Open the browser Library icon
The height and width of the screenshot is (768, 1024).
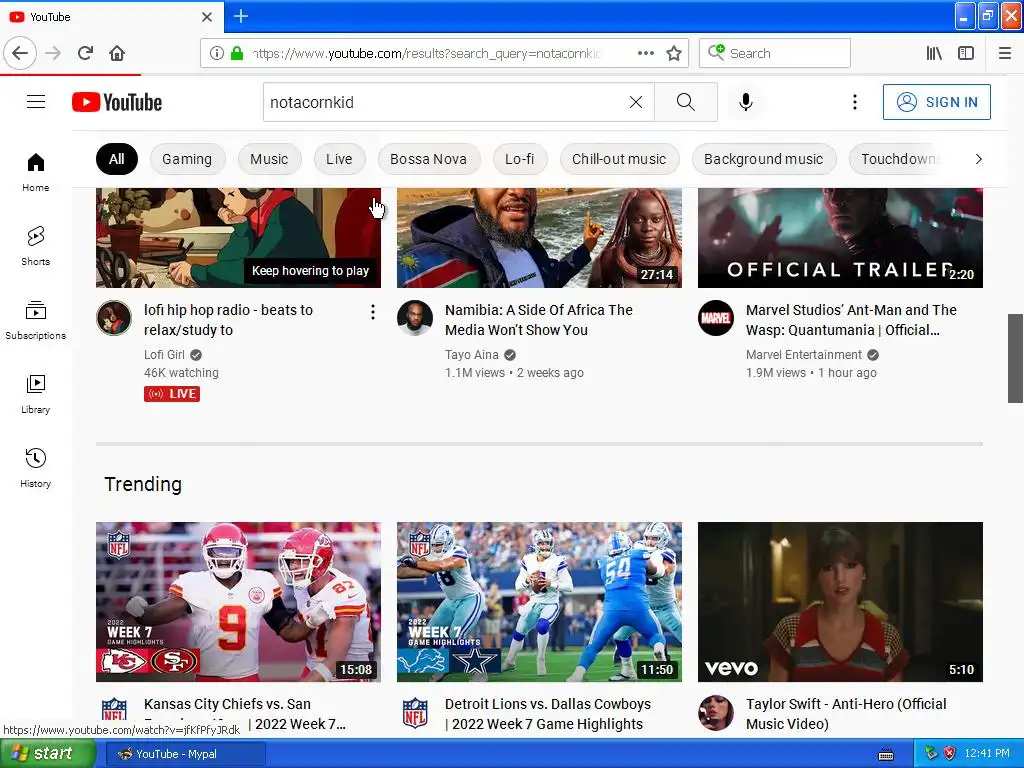click(934, 53)
